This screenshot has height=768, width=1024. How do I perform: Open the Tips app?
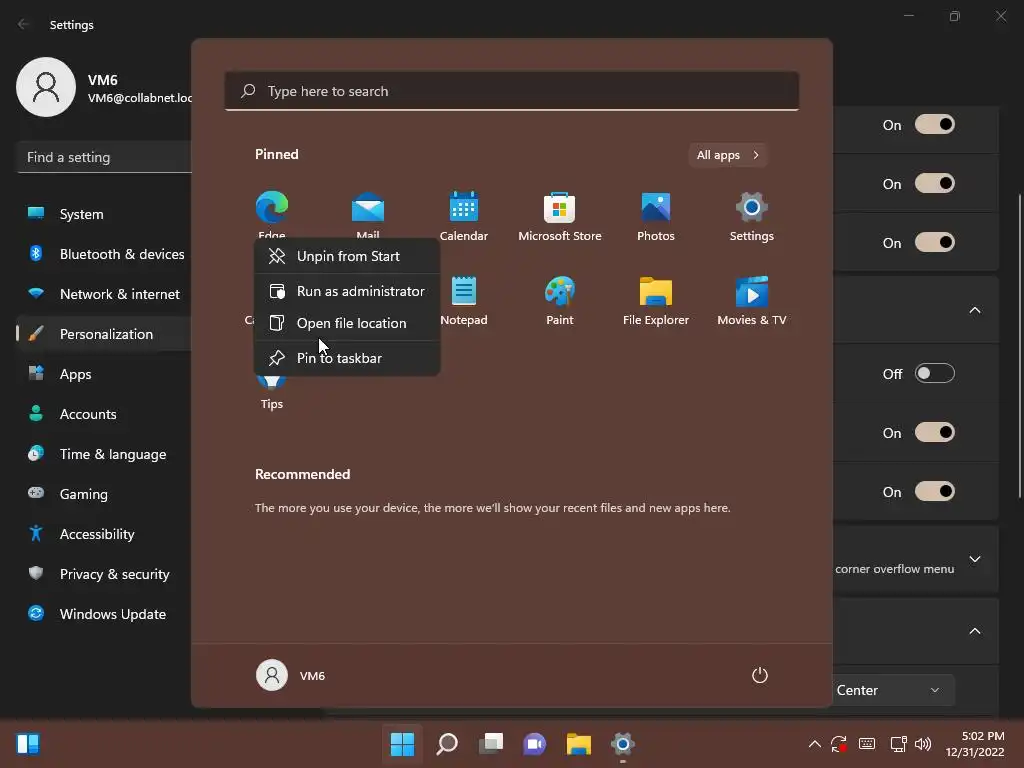272,393
